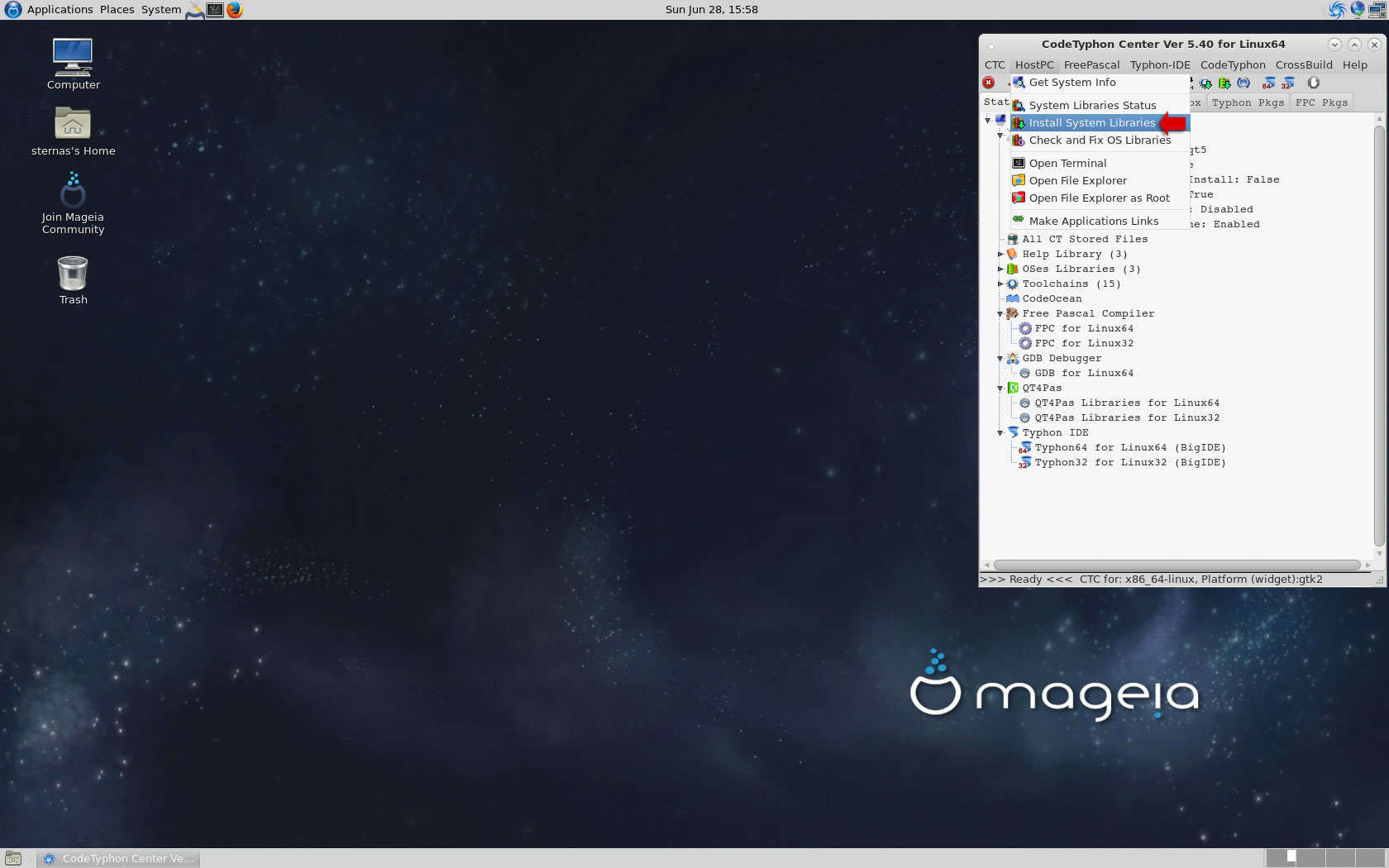Open the CodeTyphon menu
Screen dimensions: 1389x868
(1233, 64)
